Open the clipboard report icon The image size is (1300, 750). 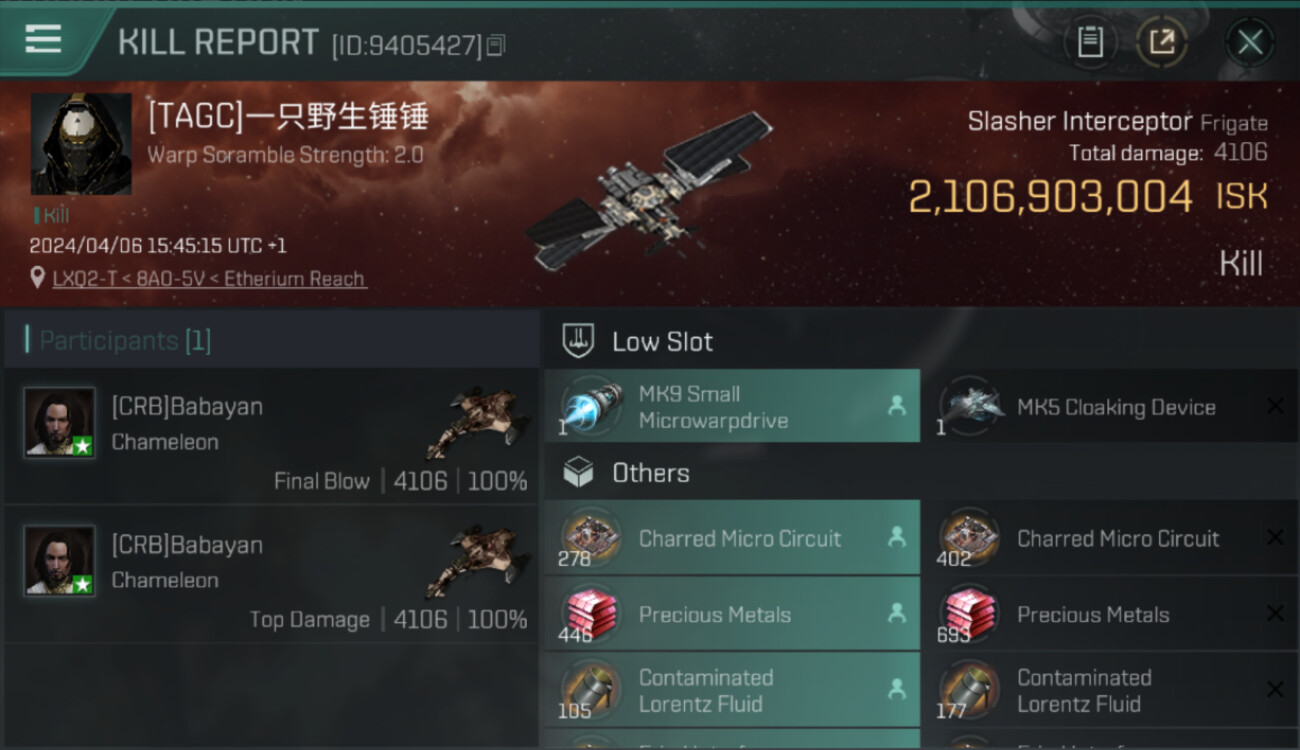click(1089, 42)
